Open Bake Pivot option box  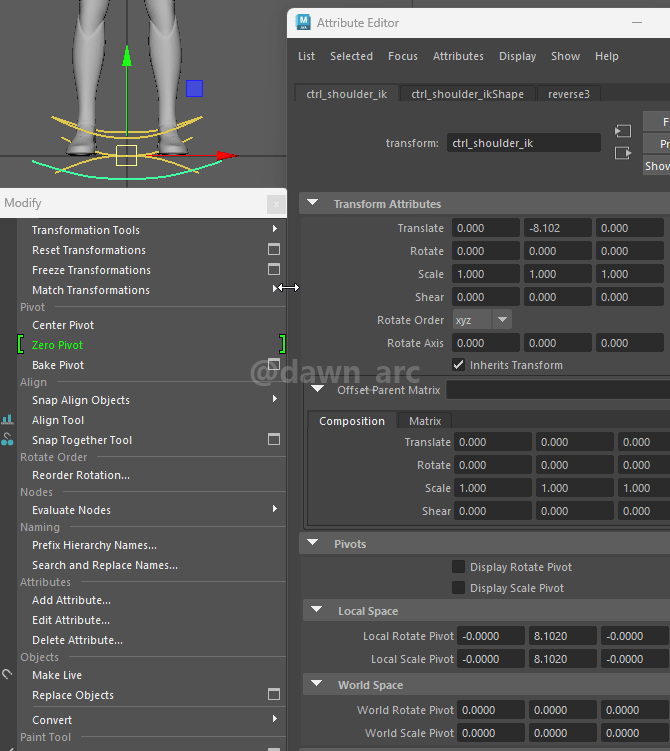(x=274, y=364)
